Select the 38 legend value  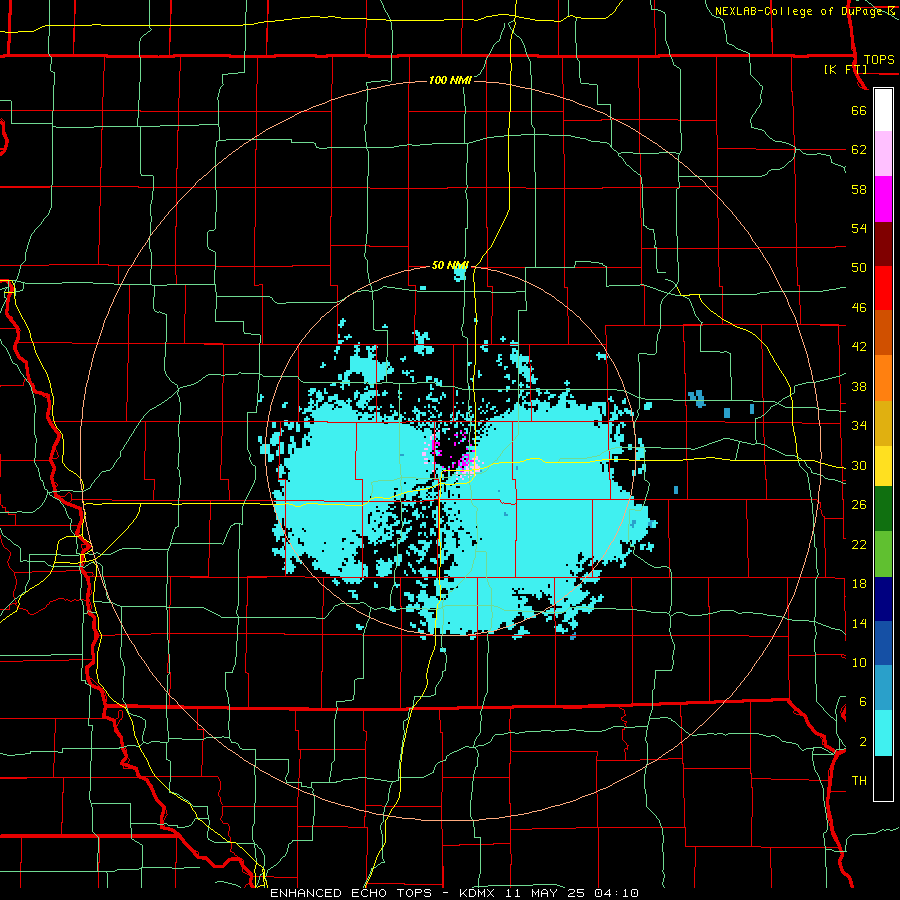click(859, 386)
